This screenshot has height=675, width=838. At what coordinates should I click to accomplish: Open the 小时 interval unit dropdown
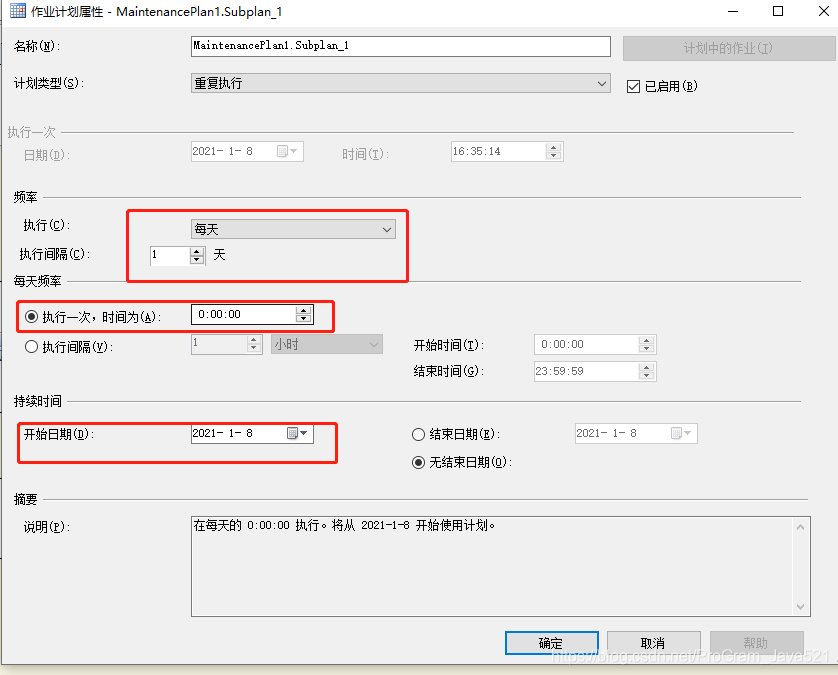327,344
